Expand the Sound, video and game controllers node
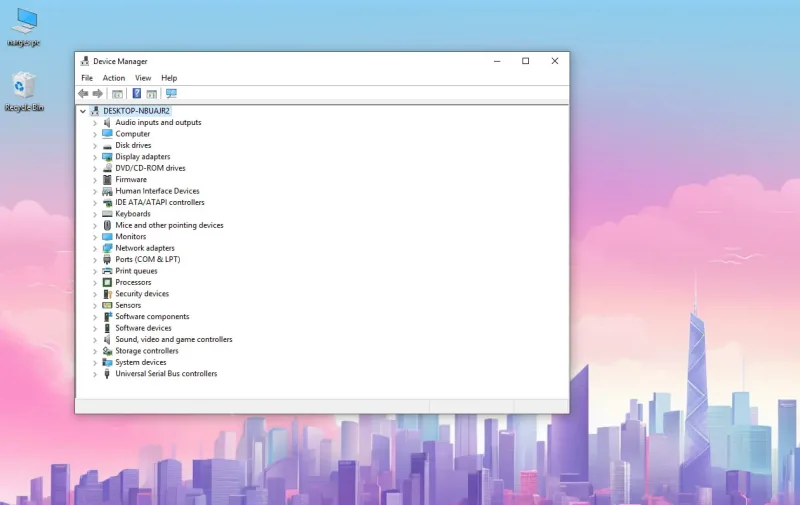 point(95,340)
